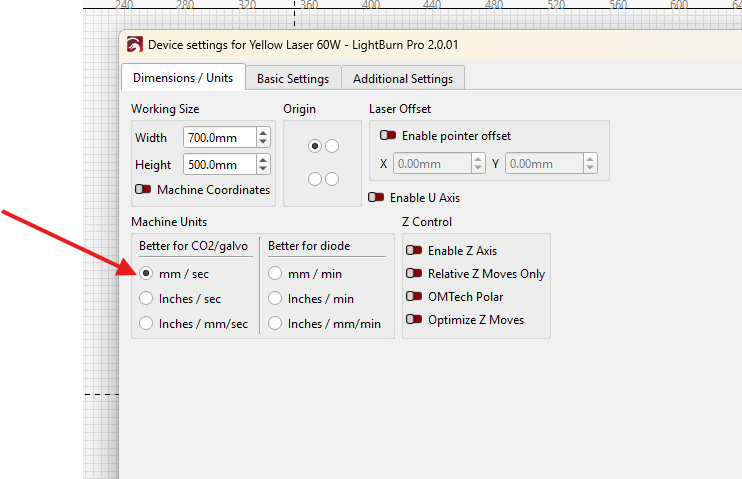This screenshot has width=742, height=479.
Task: Click the 'Better for CO2/galvo' heading
Action: tap(194, 246)
